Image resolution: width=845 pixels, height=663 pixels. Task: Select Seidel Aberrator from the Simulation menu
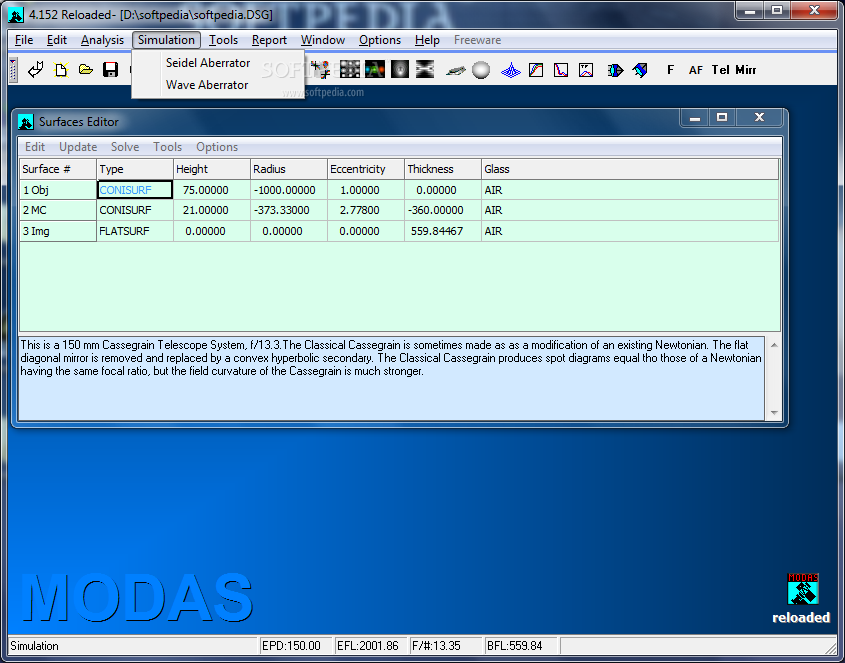click(x=207, y=63)
